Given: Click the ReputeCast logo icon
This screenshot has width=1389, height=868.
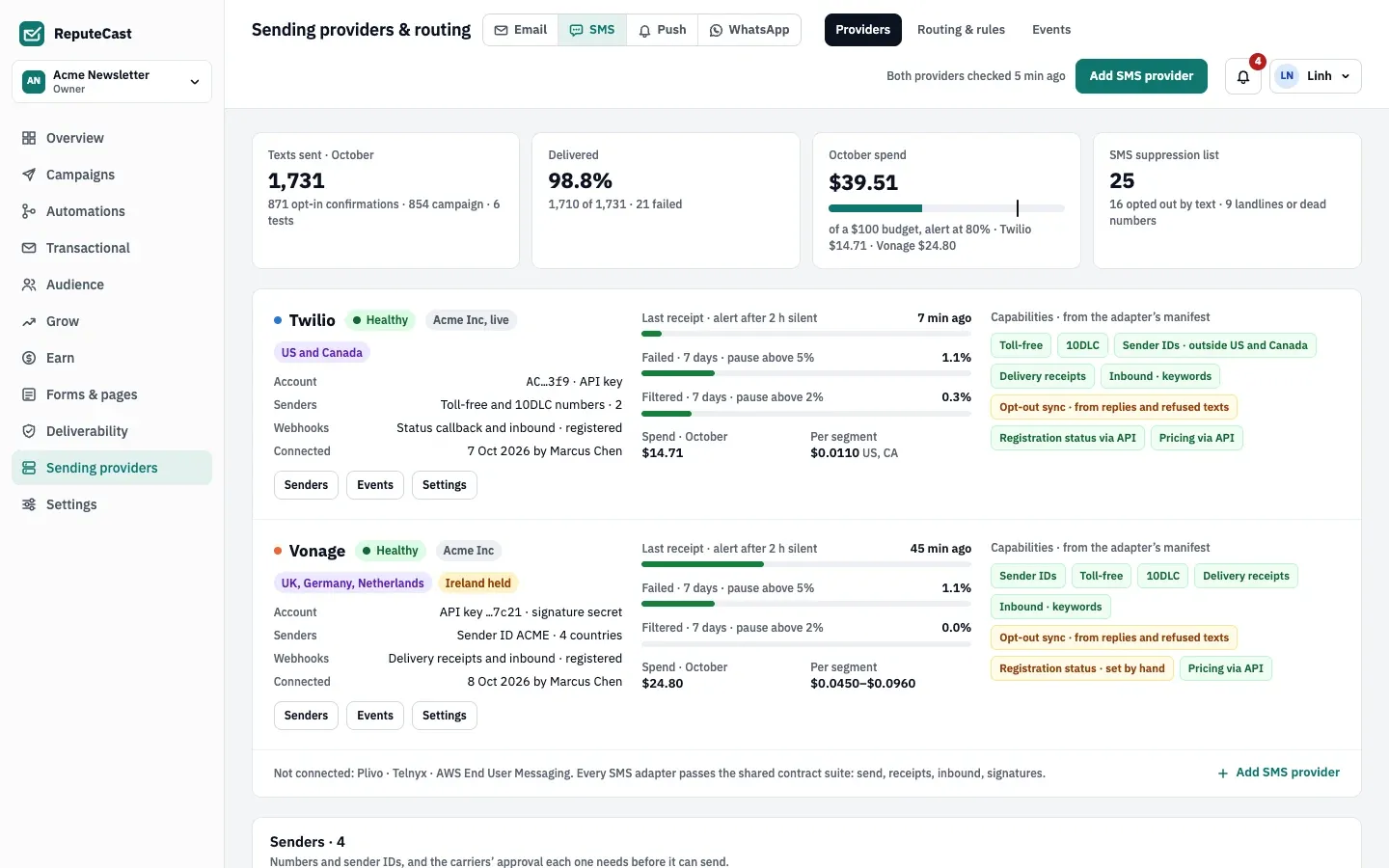Looking at the screenshot, I should tap(32, 34).
